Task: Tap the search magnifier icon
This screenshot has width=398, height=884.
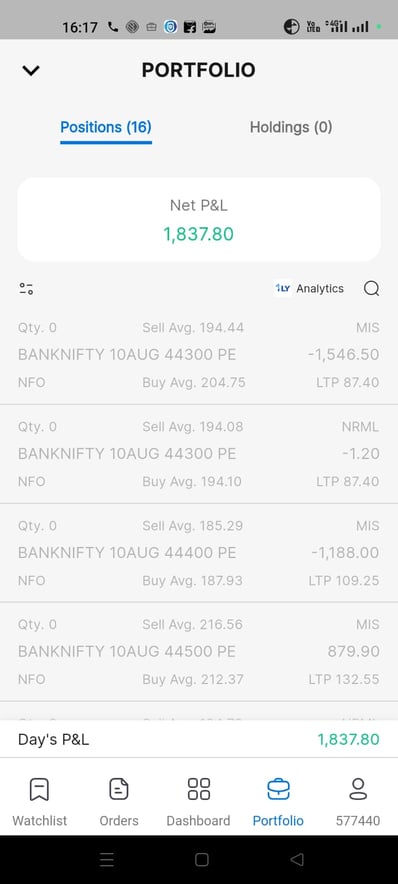Action: point(372,289)
